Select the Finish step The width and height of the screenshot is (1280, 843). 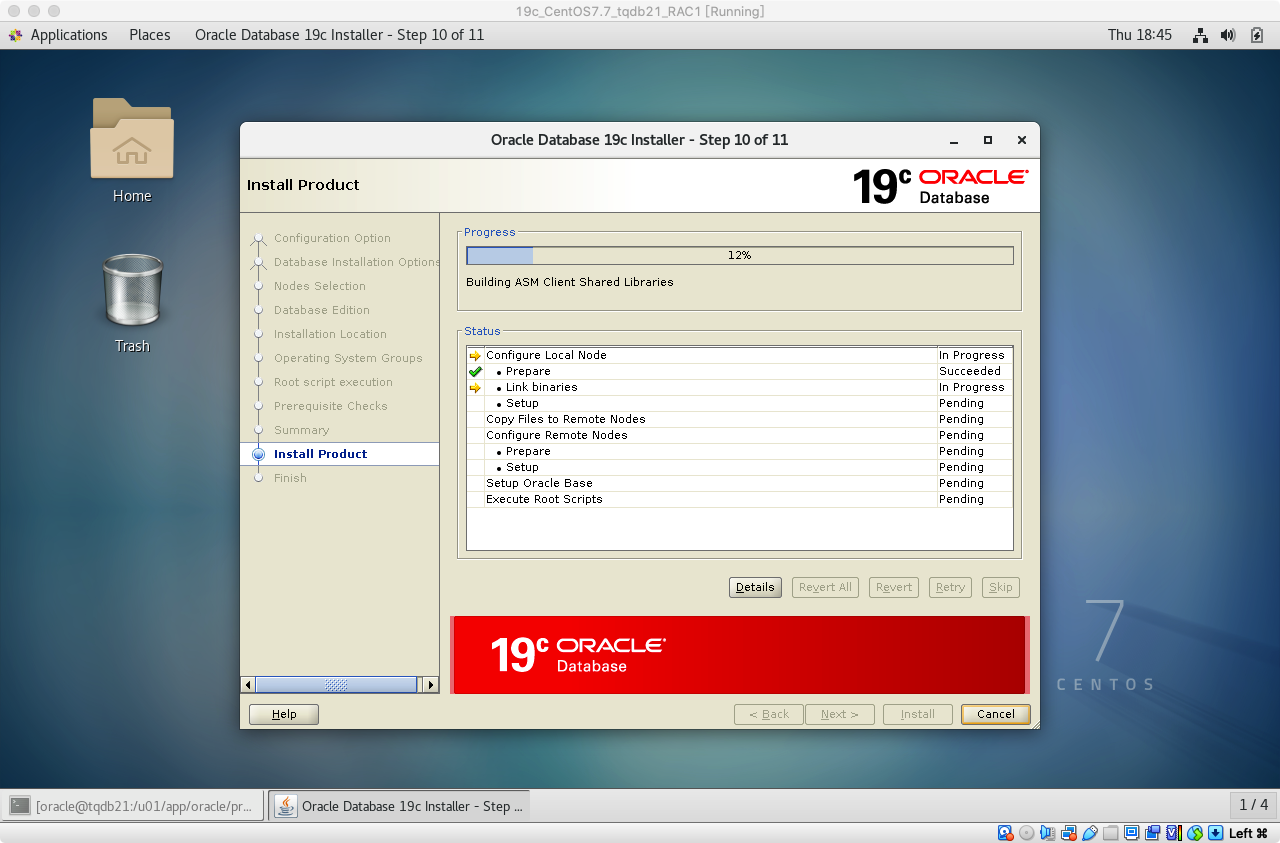(290, 478)
